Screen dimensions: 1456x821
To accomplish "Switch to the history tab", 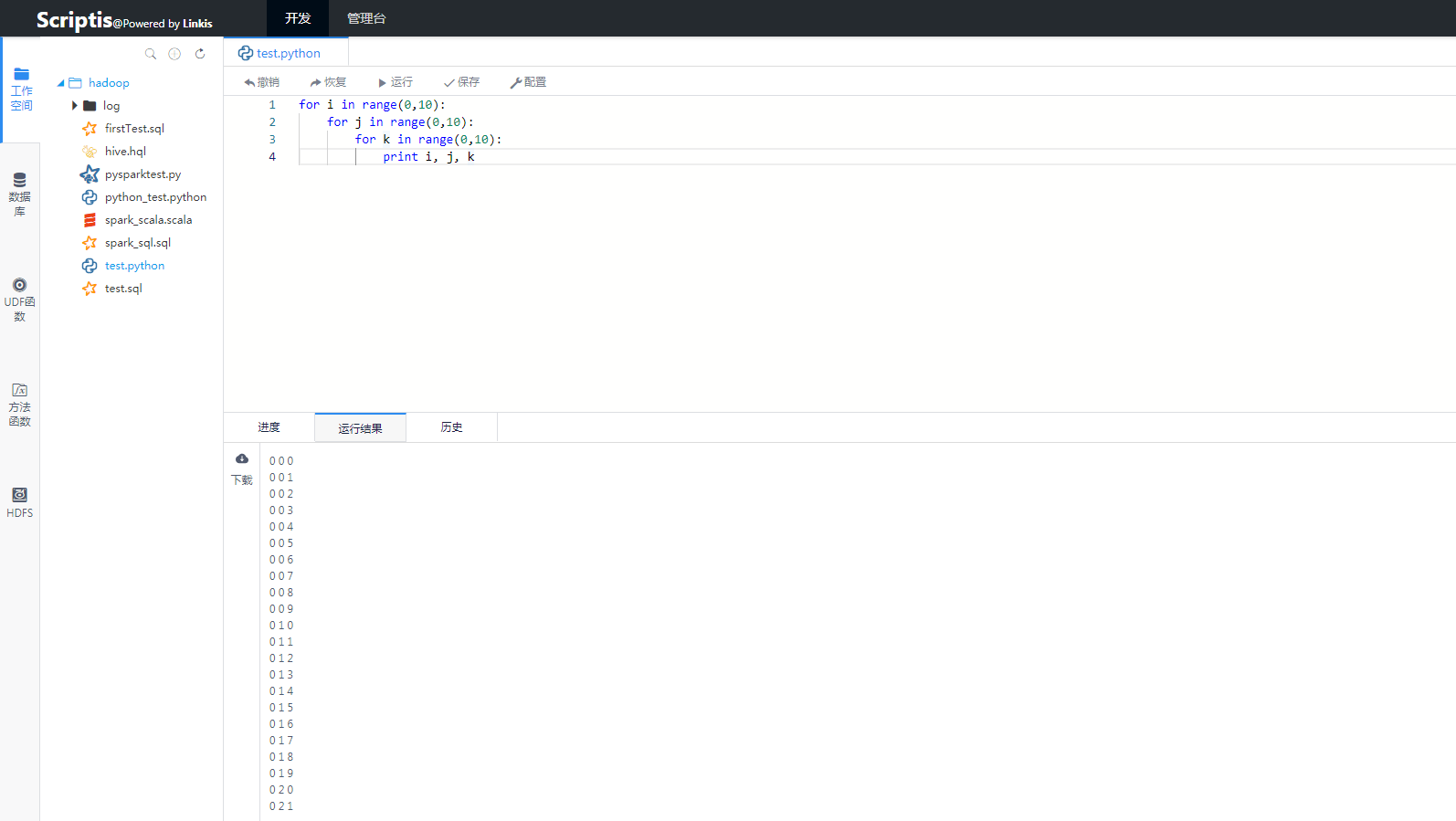I will [x=451, y=427].
